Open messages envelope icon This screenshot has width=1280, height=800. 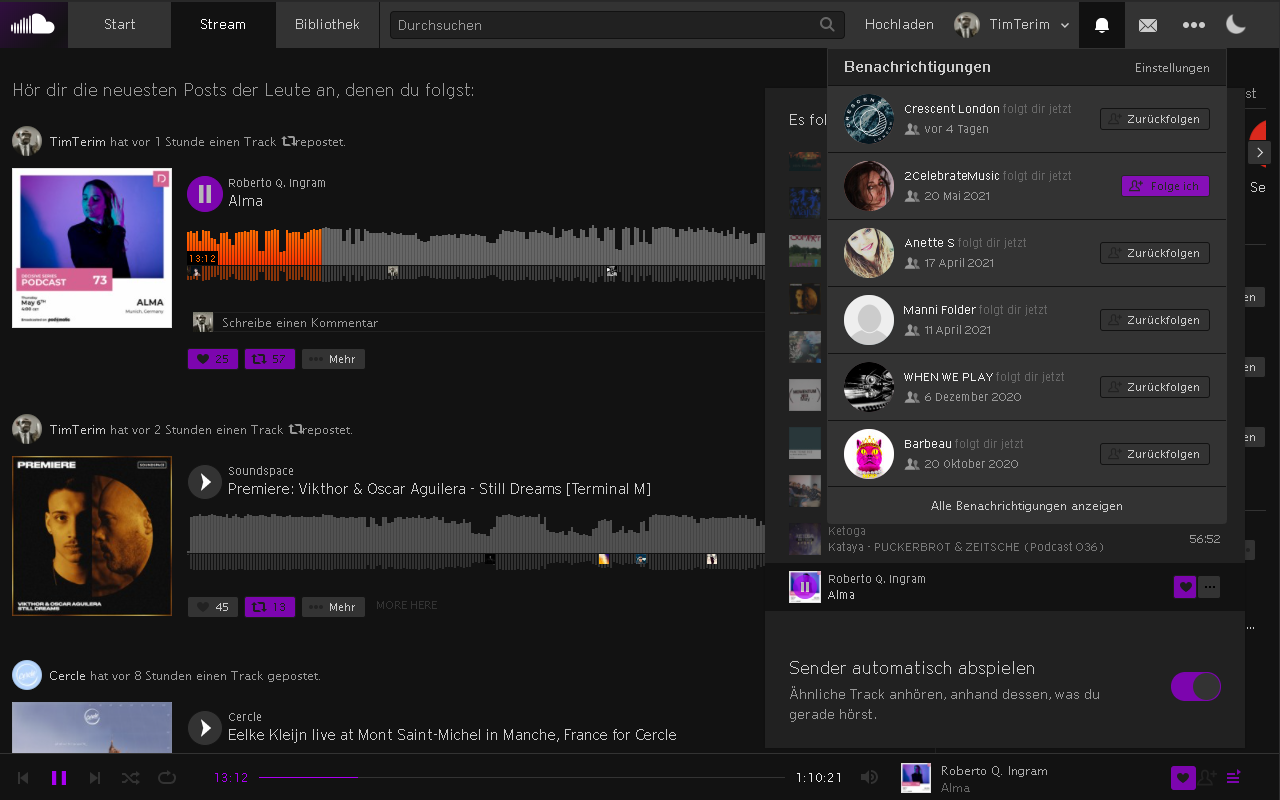click(1148, 24)
